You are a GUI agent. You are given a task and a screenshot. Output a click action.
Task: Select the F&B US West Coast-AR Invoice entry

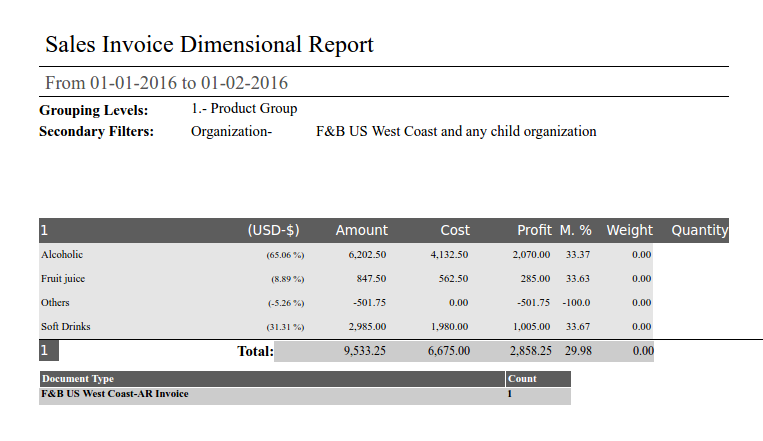point(114,393)
